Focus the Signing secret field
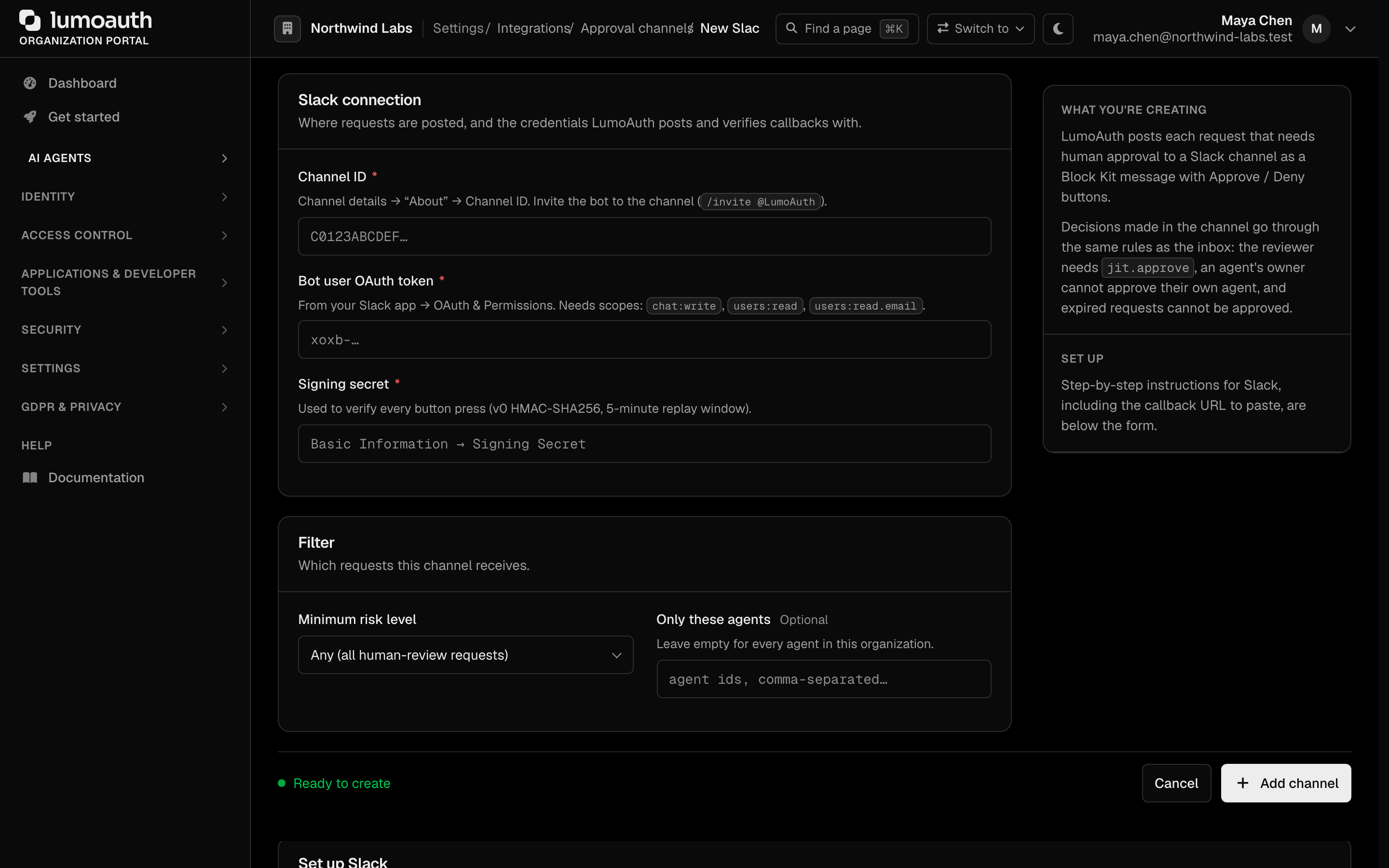 (x=644, y=444)
